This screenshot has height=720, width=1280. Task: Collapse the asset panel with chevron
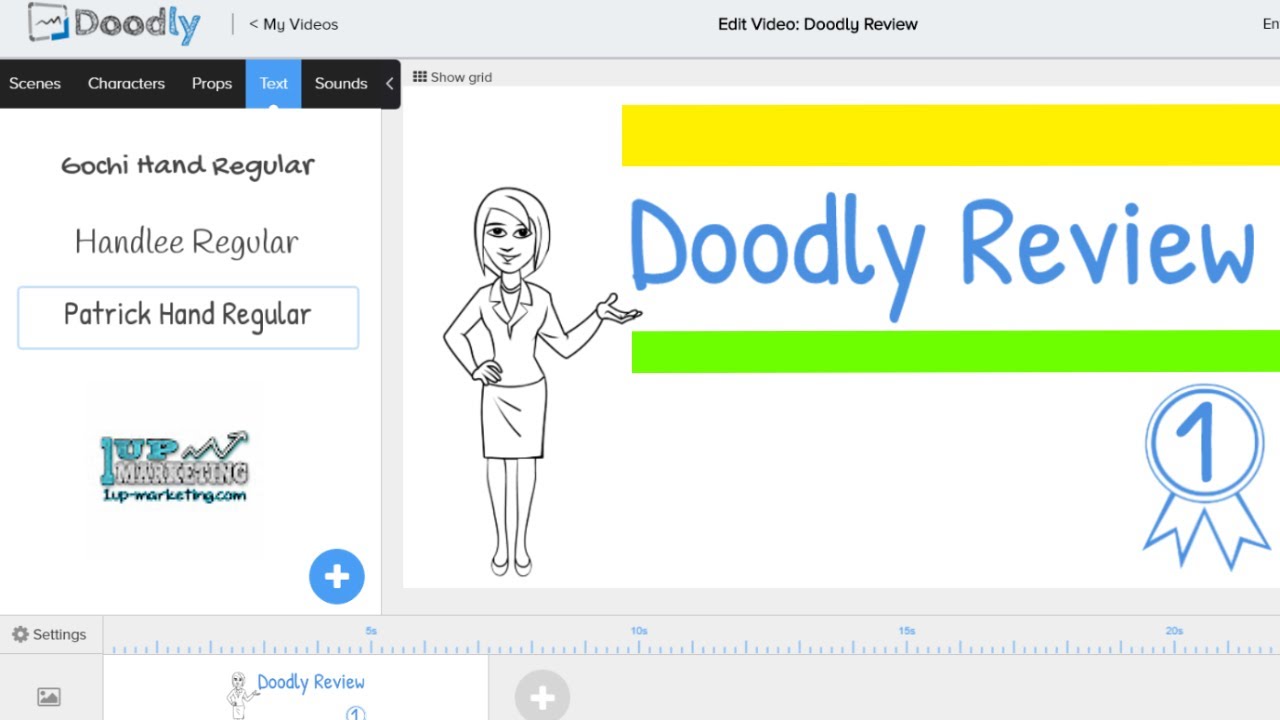point(390,83)
